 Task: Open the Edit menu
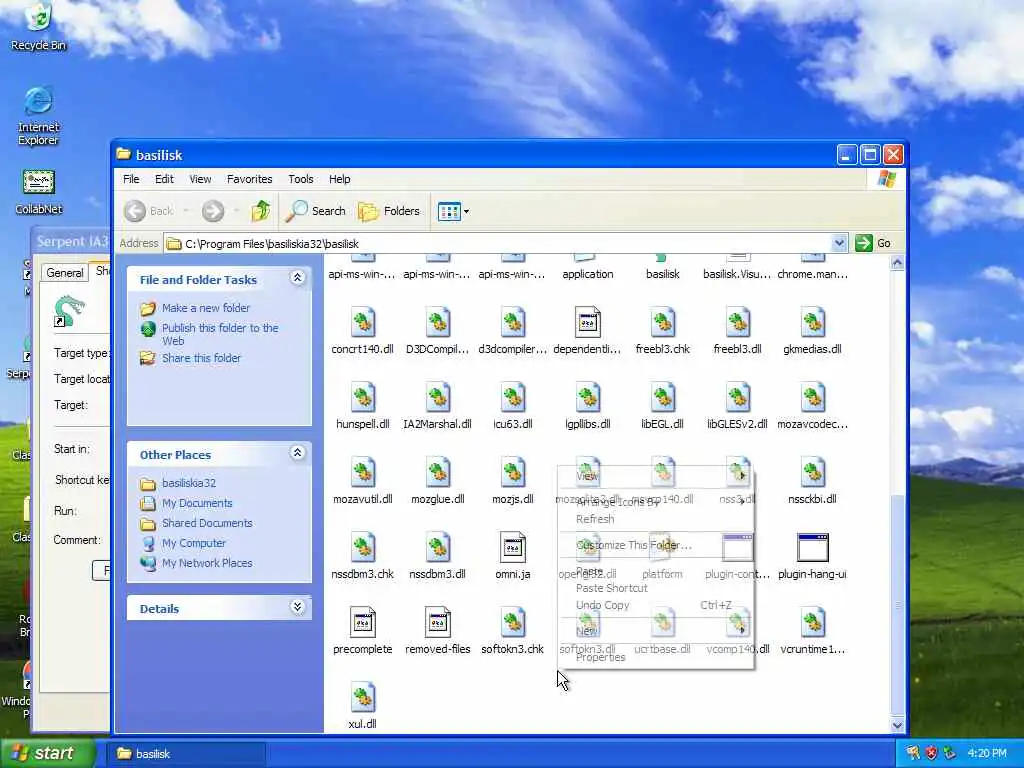tap(164, 179)
